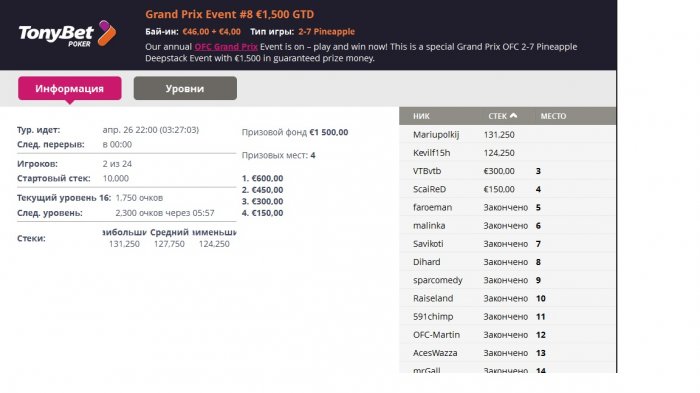Sort list by СТЕК column header

pyautogui.click(x=497, y=116)
